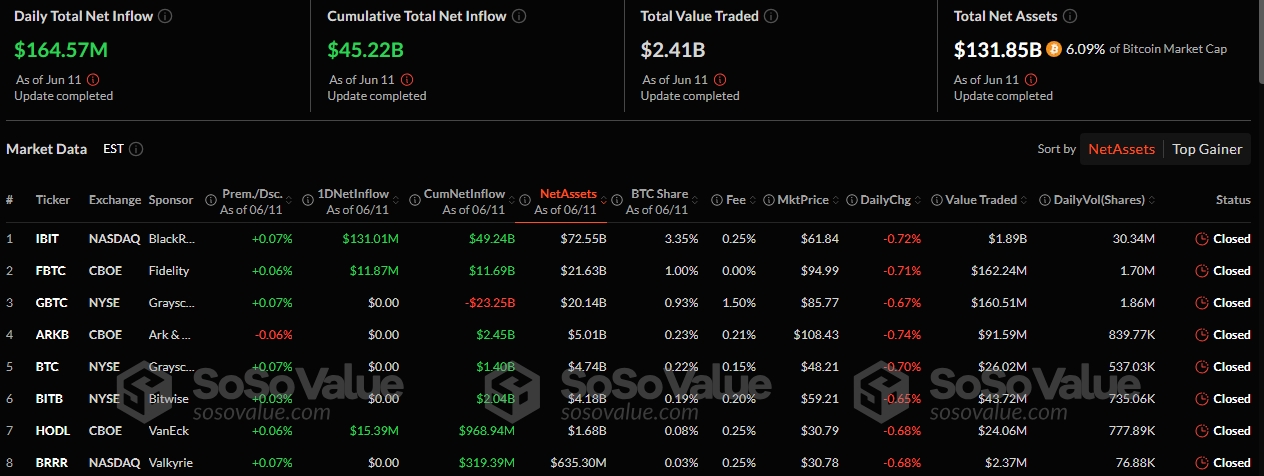Image resolution: width=1264 pixels, height=476 pixels.
Task: Click the Fidelity sponsor cell
Action: 169,271
